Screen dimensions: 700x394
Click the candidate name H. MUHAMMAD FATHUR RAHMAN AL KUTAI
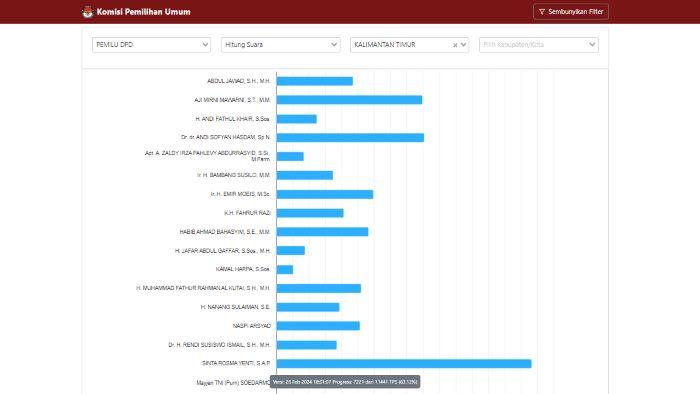pyautogui.click(x=203, y=288)
